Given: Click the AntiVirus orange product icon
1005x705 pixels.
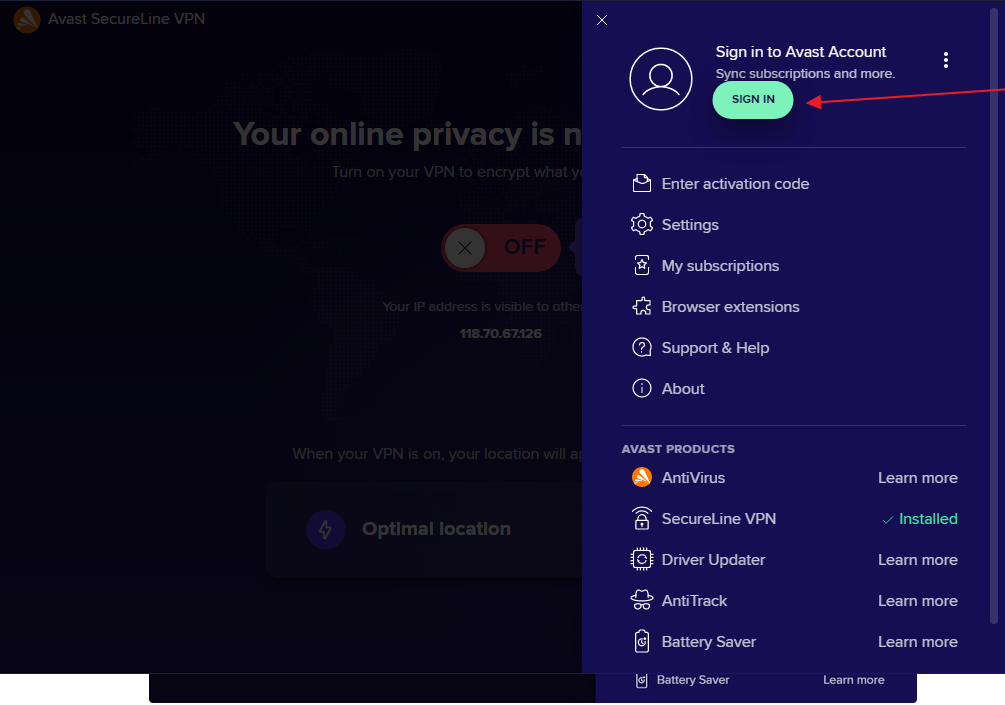Looking at the screenshot, I should pyautogui.click(x=642, y=478).
